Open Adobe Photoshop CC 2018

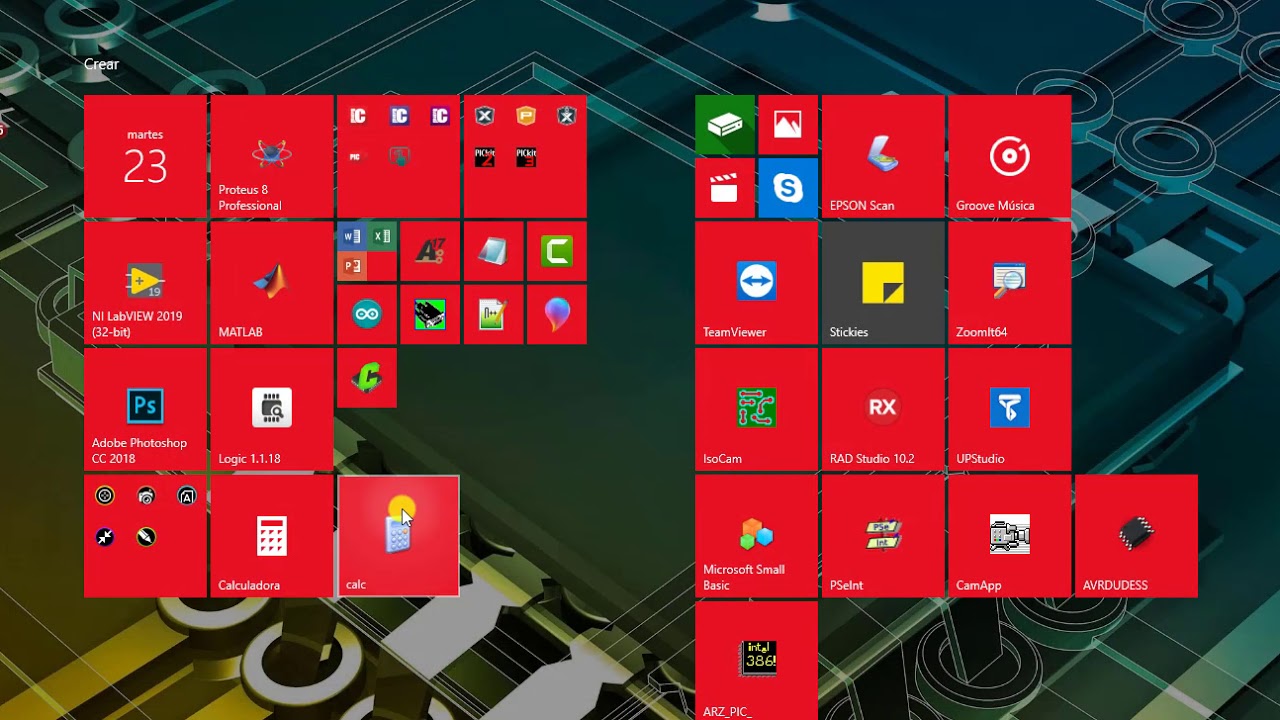click(x=145, y=410)
